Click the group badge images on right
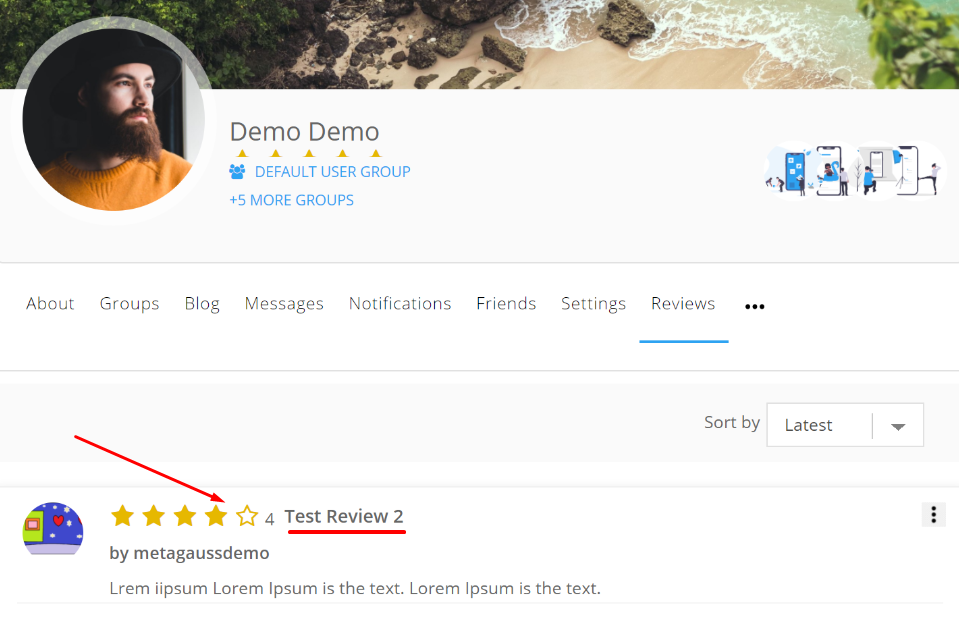The height and width of the screenshot is (621, 959). [x=853, y=171]
